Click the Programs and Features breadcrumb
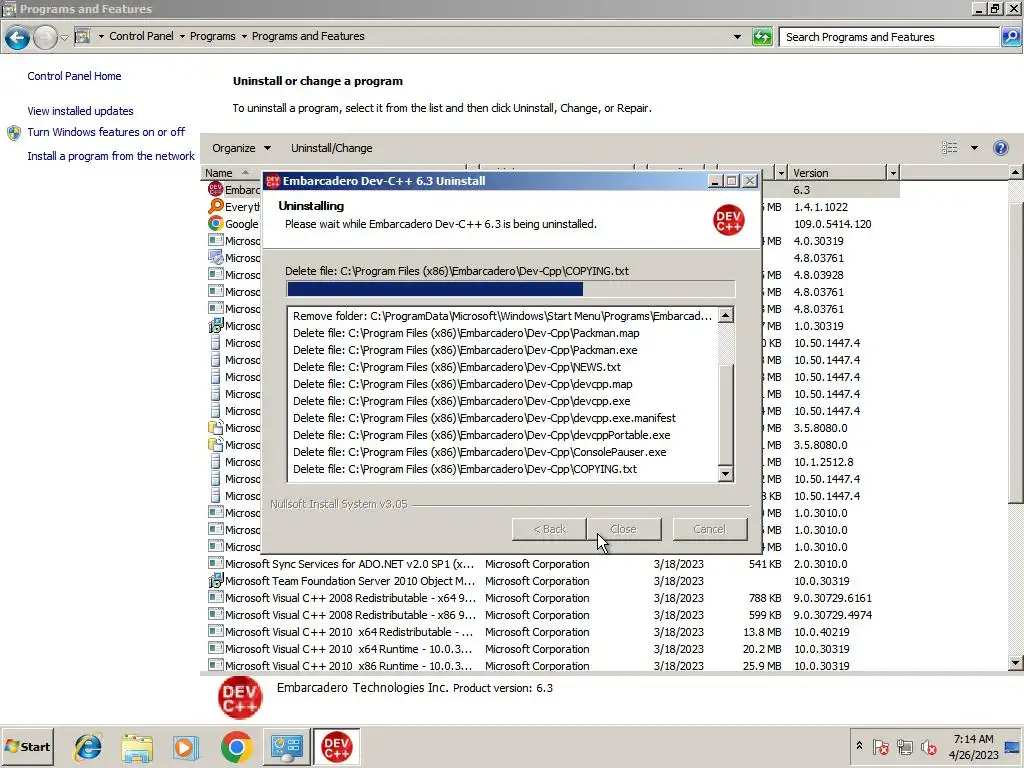 click(x=308, y=36)
